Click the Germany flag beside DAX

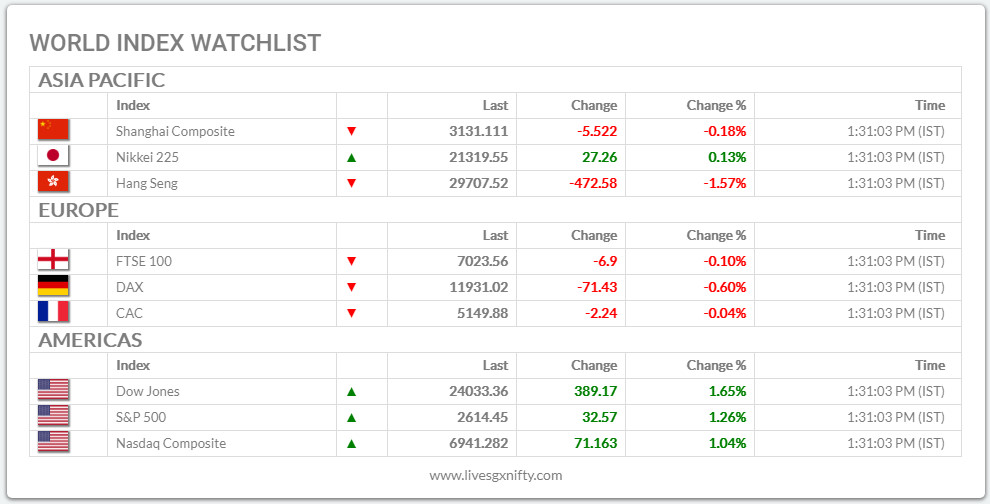53,285
